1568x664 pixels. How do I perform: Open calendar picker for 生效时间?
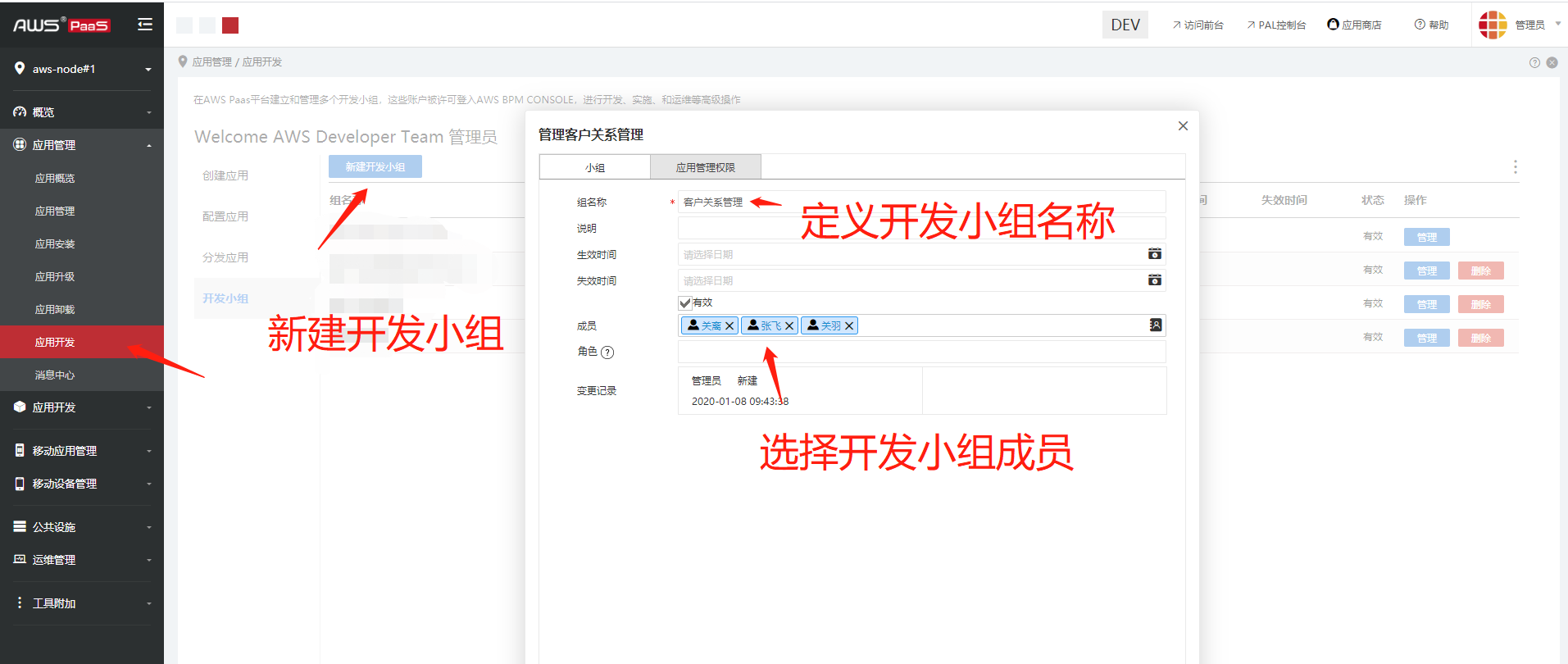click(x=1155, y=254)
